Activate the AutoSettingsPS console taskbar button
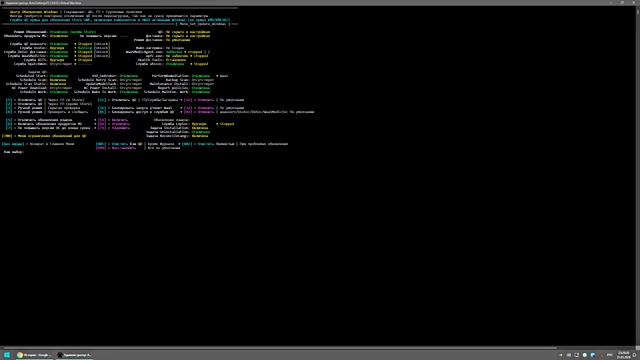 pos(74,355)
